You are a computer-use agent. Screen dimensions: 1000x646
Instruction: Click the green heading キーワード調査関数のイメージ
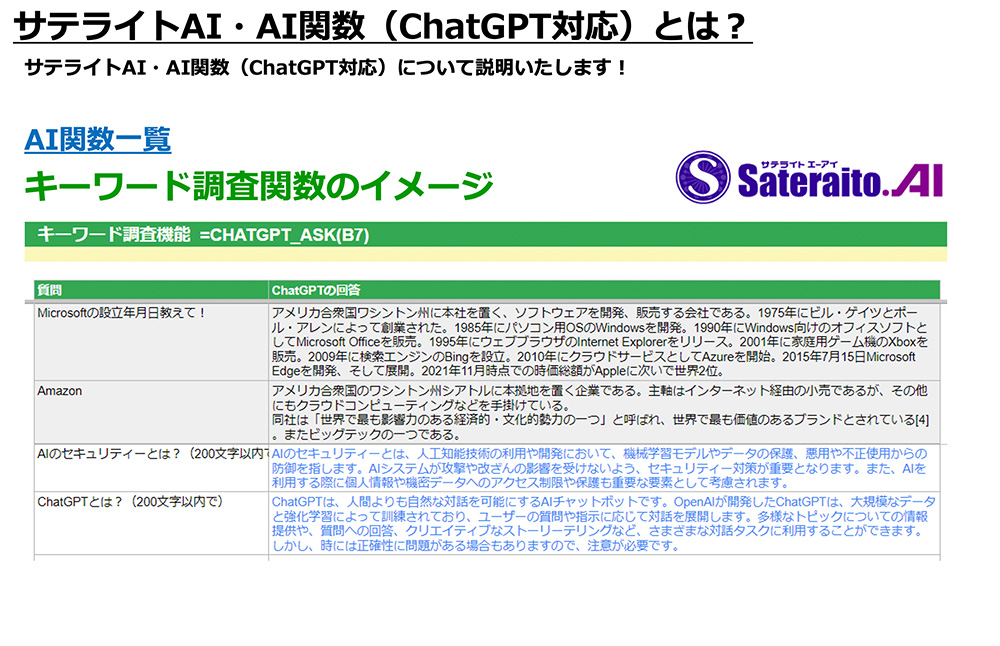259,186
